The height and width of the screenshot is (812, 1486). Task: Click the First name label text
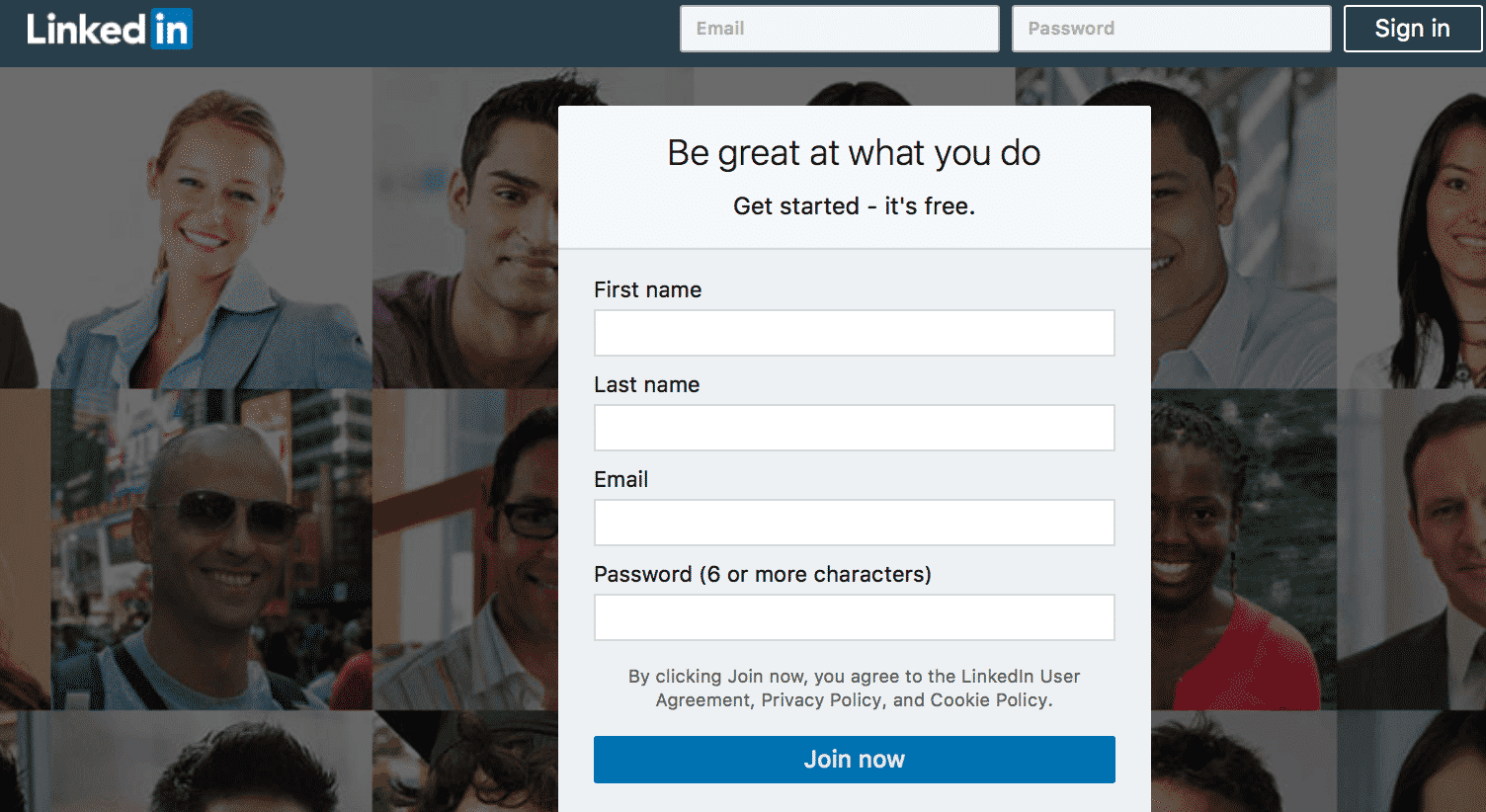tap(648, 289)
